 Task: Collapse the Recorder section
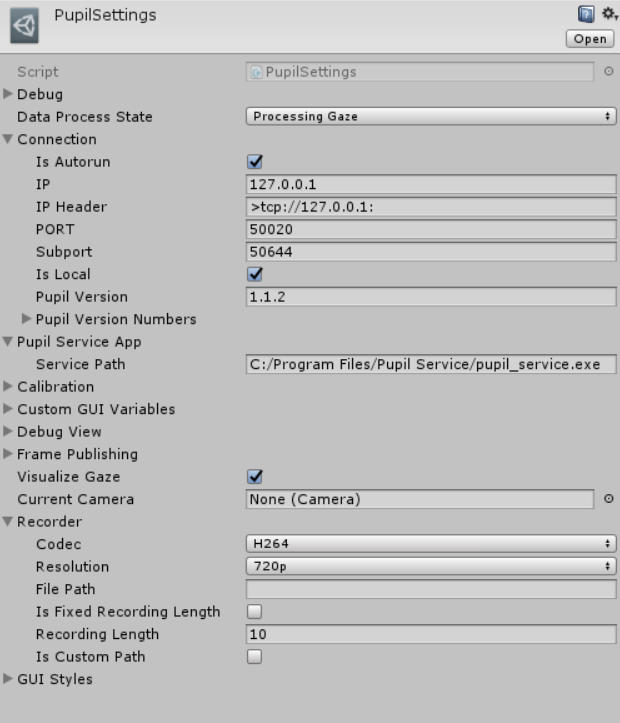point(7,521)
